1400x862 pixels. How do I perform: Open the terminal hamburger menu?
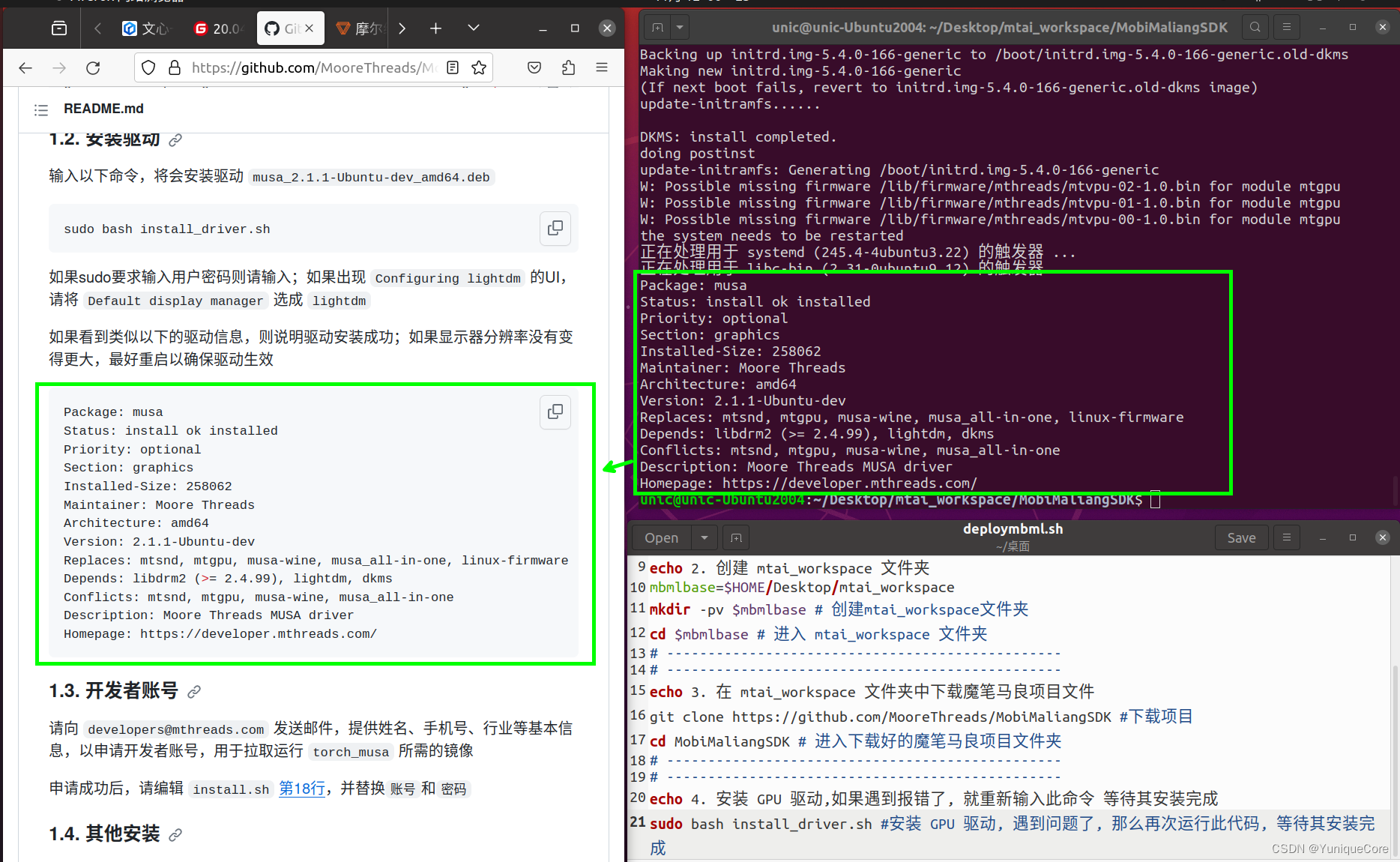(1287, 28)
